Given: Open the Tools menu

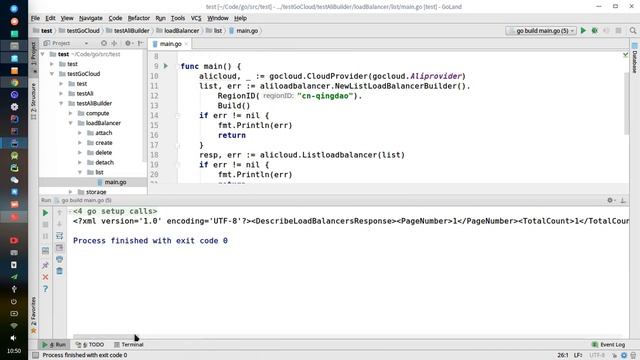Looking at the screenshot, I should pos(178,18).
